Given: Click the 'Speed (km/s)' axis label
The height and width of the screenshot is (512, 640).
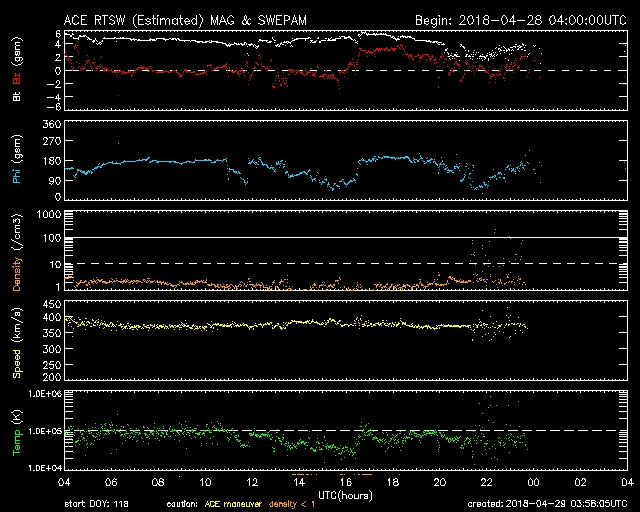Looking at the screenshot, I should 17,343.
